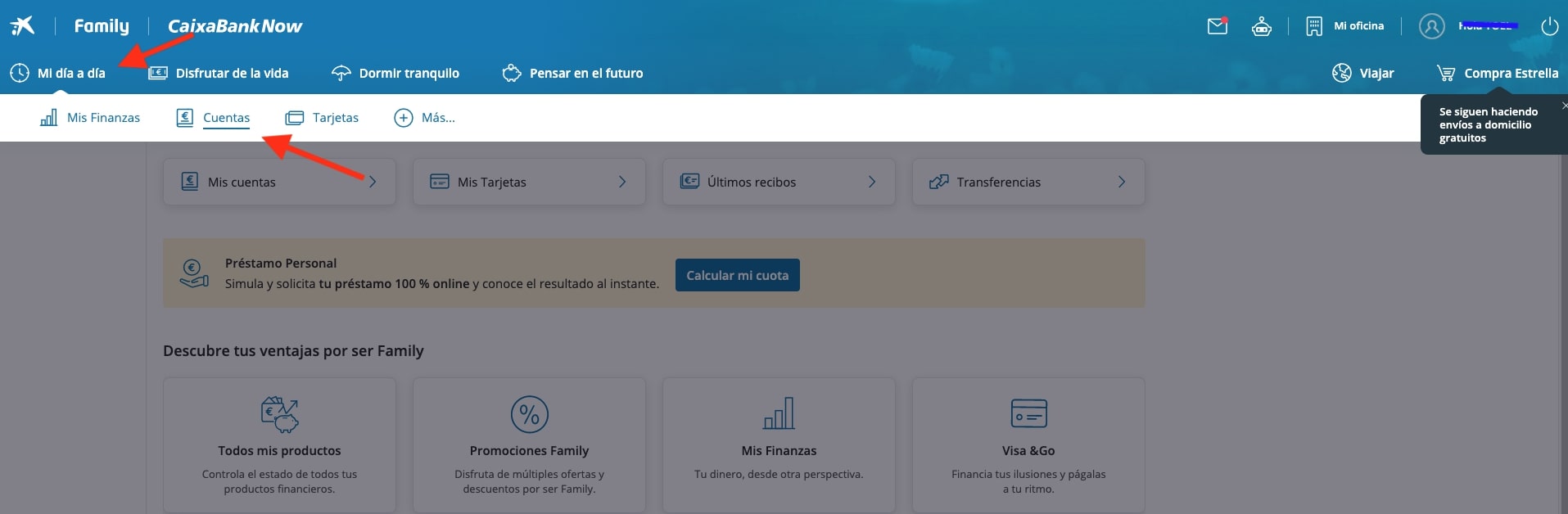
Task: Click the CaixaBank star logo
Action: tap(22, 26)
